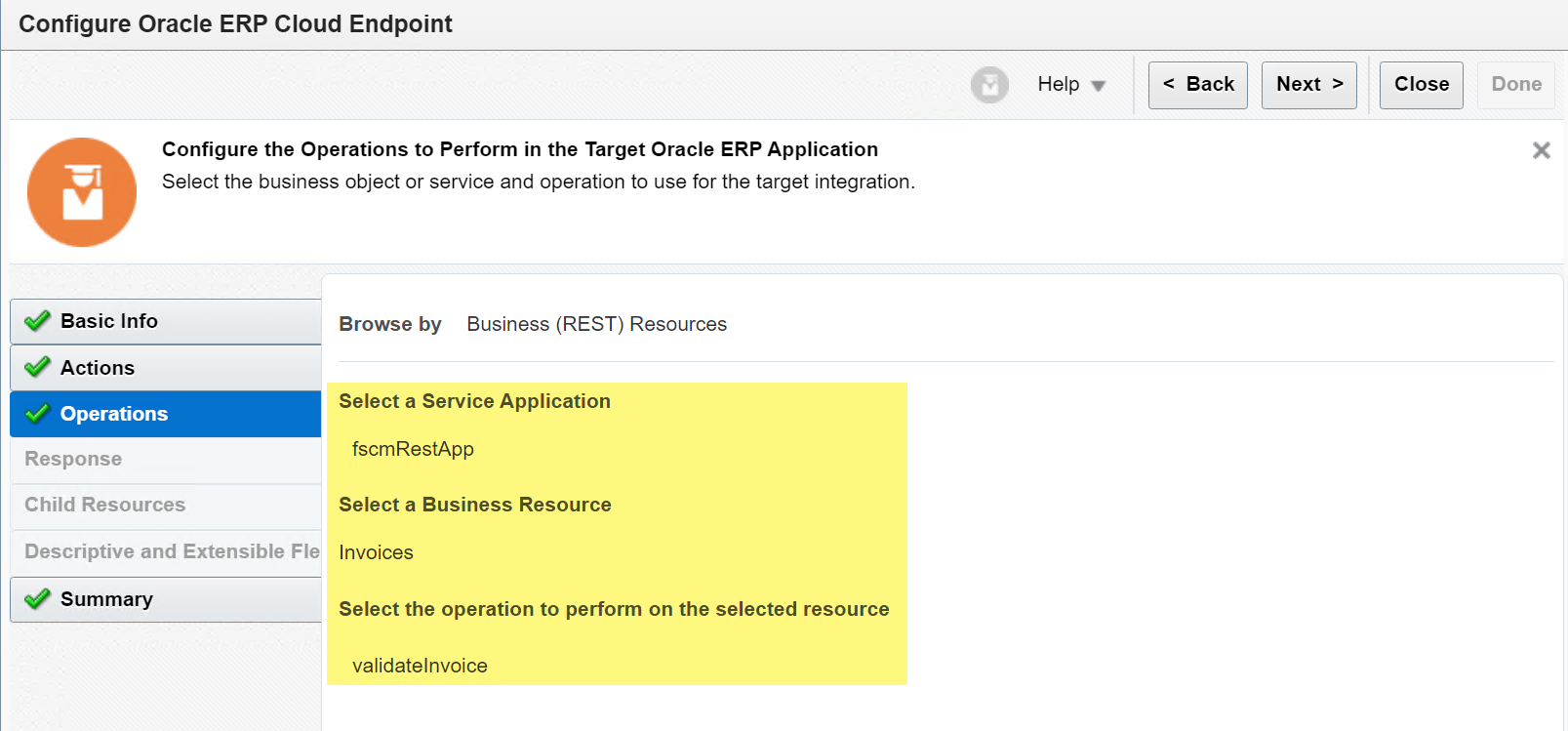Click the Browse by label
The image size is (1568, 731).
pos(390,324)
